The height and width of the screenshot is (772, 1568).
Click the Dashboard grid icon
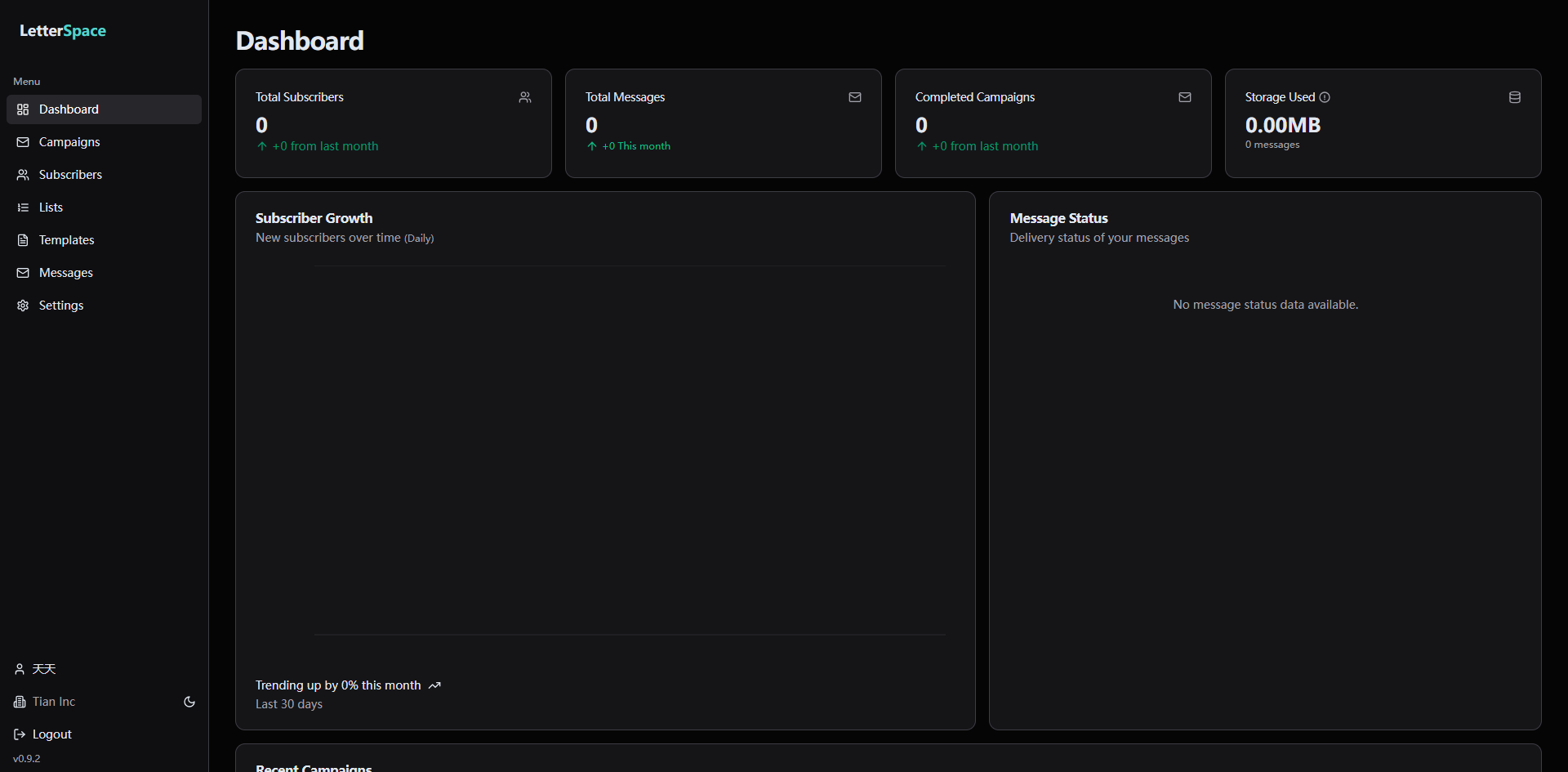coord(23,109)
